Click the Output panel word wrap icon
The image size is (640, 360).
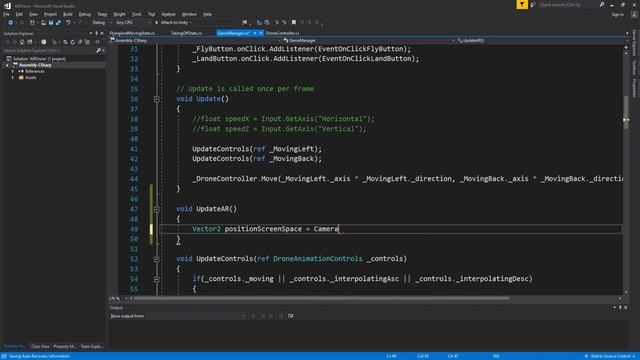pyautogui.click(x=291, y=316)
